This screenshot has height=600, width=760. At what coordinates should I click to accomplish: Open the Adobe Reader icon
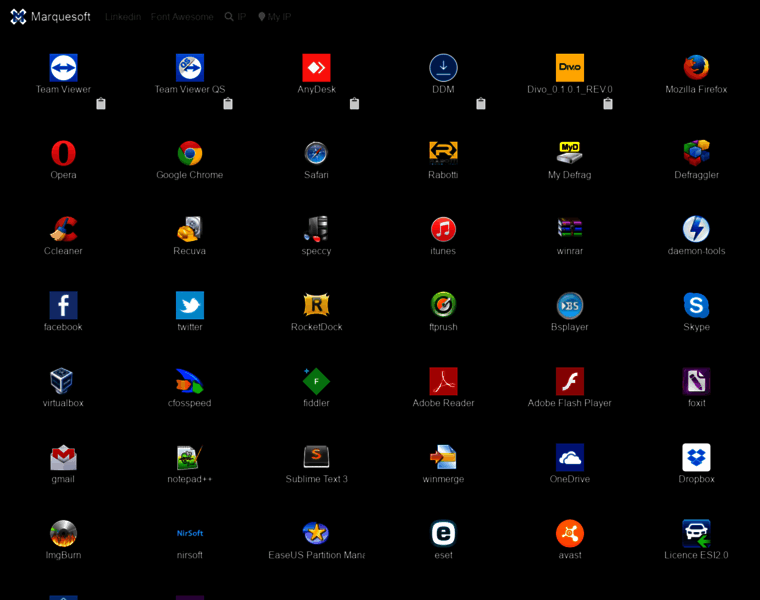[x=443, y=381]
